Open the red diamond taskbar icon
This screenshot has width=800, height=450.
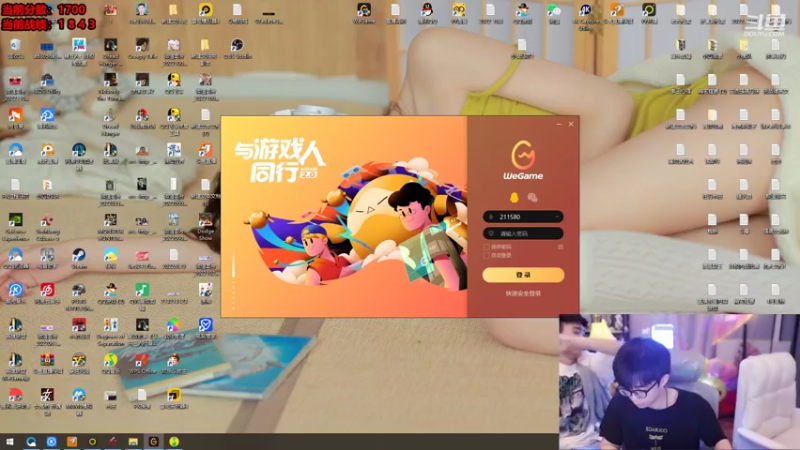[113, 442]
